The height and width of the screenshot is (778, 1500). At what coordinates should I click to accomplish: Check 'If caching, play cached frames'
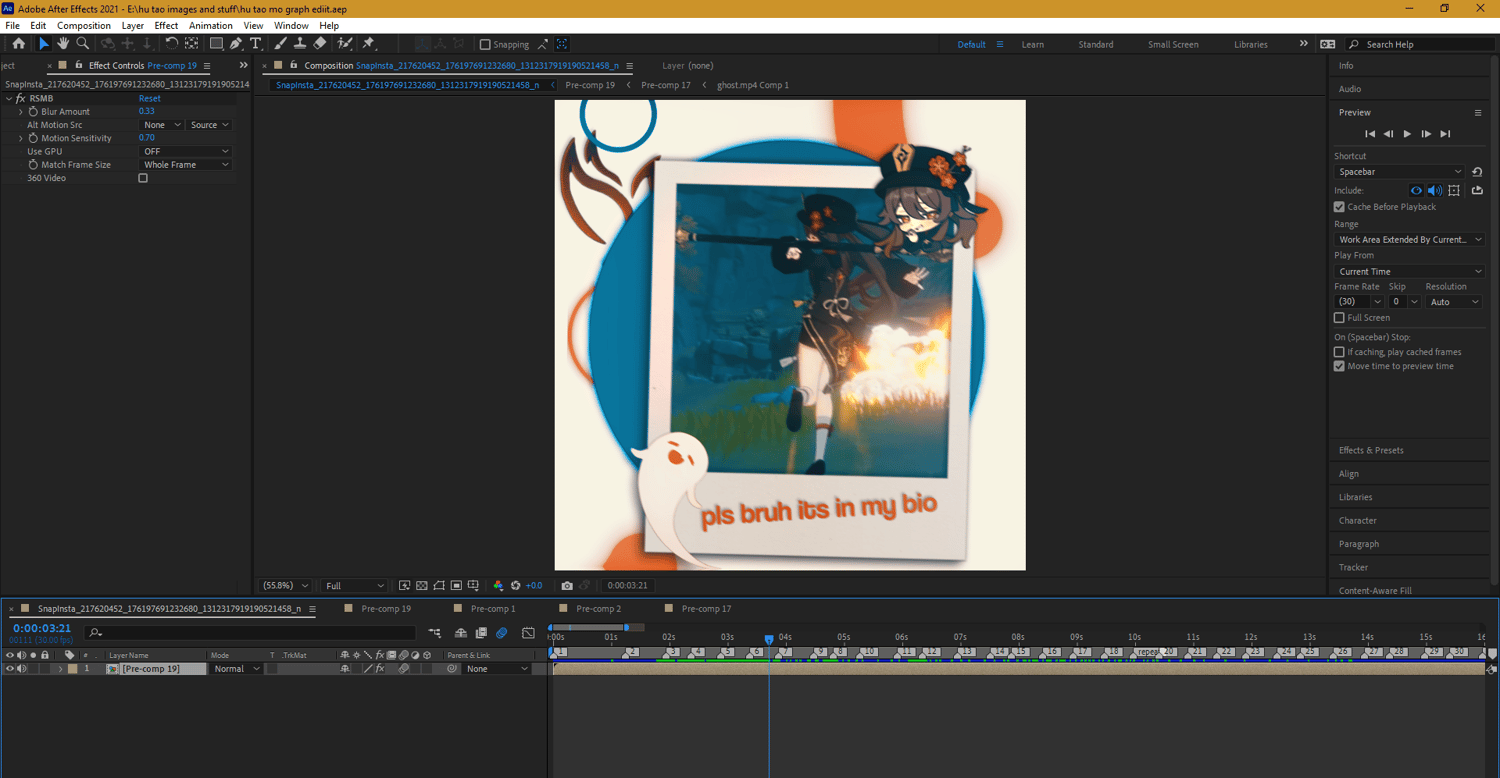tap(1339, 352)
